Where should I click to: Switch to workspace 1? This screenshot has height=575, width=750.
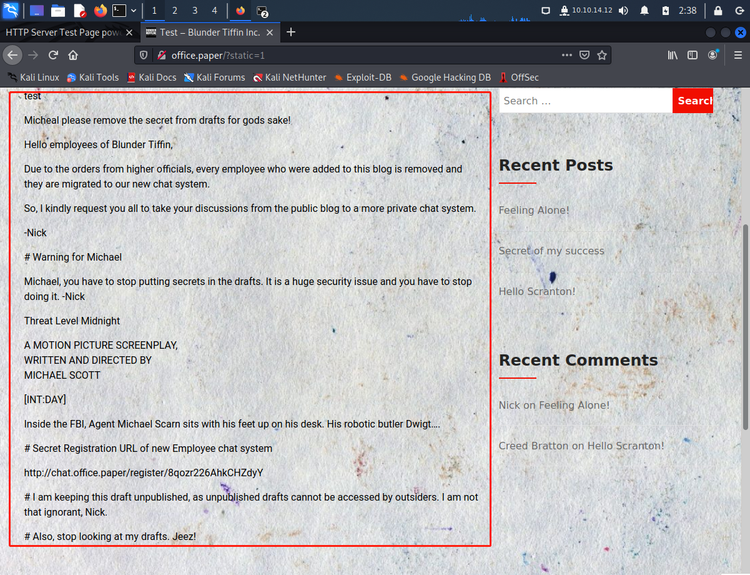tap(154, 11)
